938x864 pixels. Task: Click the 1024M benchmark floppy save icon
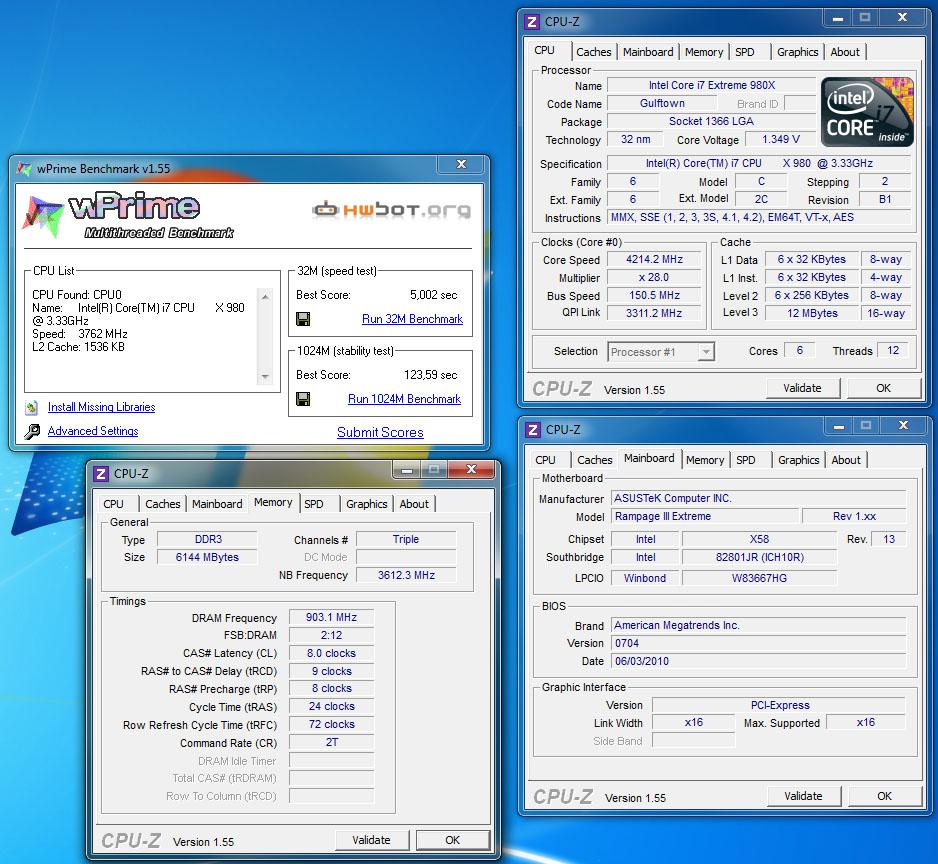(303, 398)
